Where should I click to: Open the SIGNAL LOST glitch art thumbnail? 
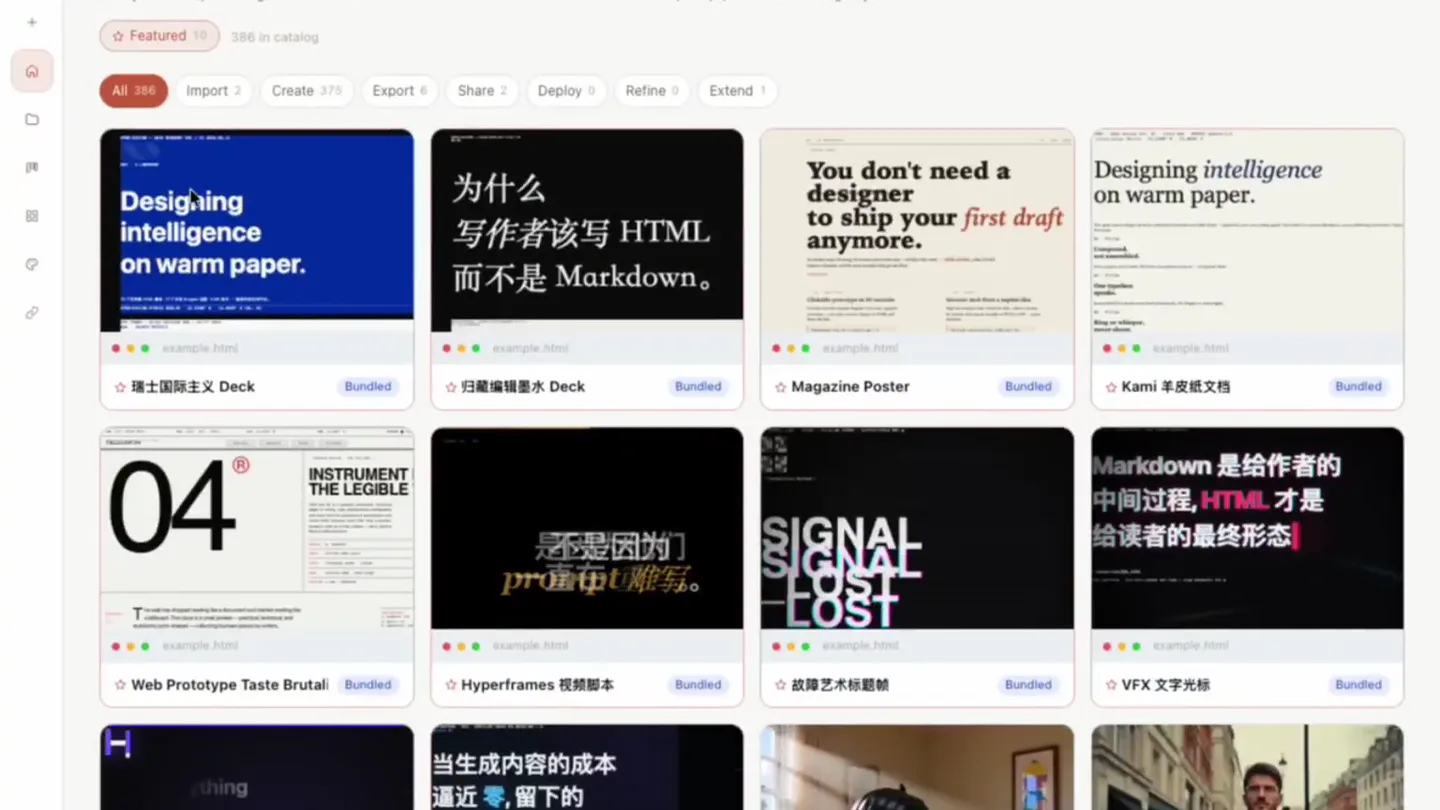click(x=917, y=529)
